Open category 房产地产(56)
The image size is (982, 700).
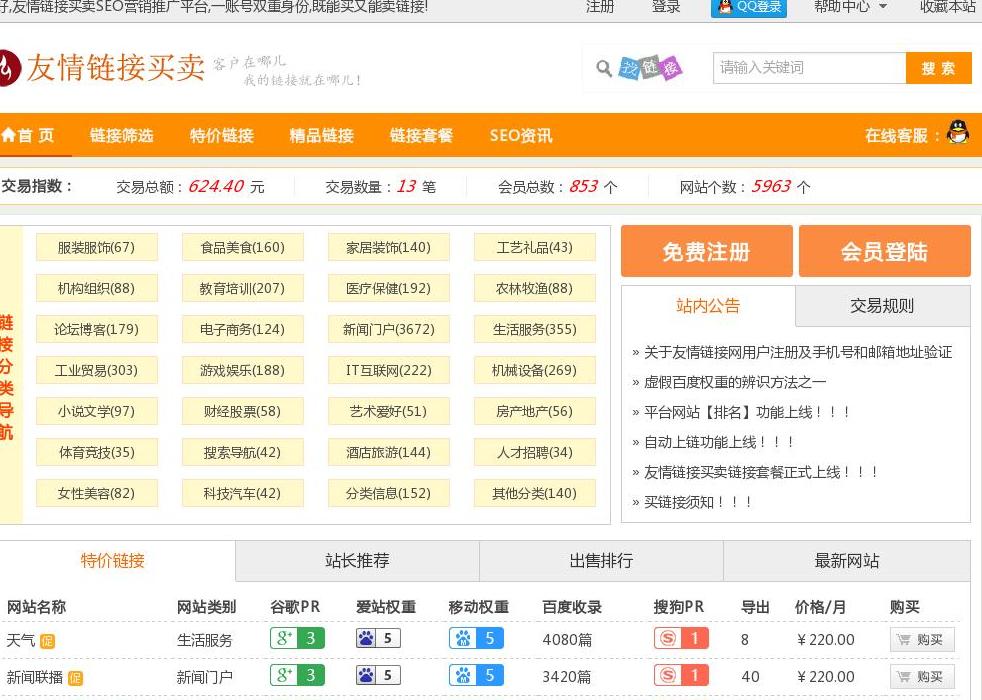pyautogui.click(x=534, y=411)
